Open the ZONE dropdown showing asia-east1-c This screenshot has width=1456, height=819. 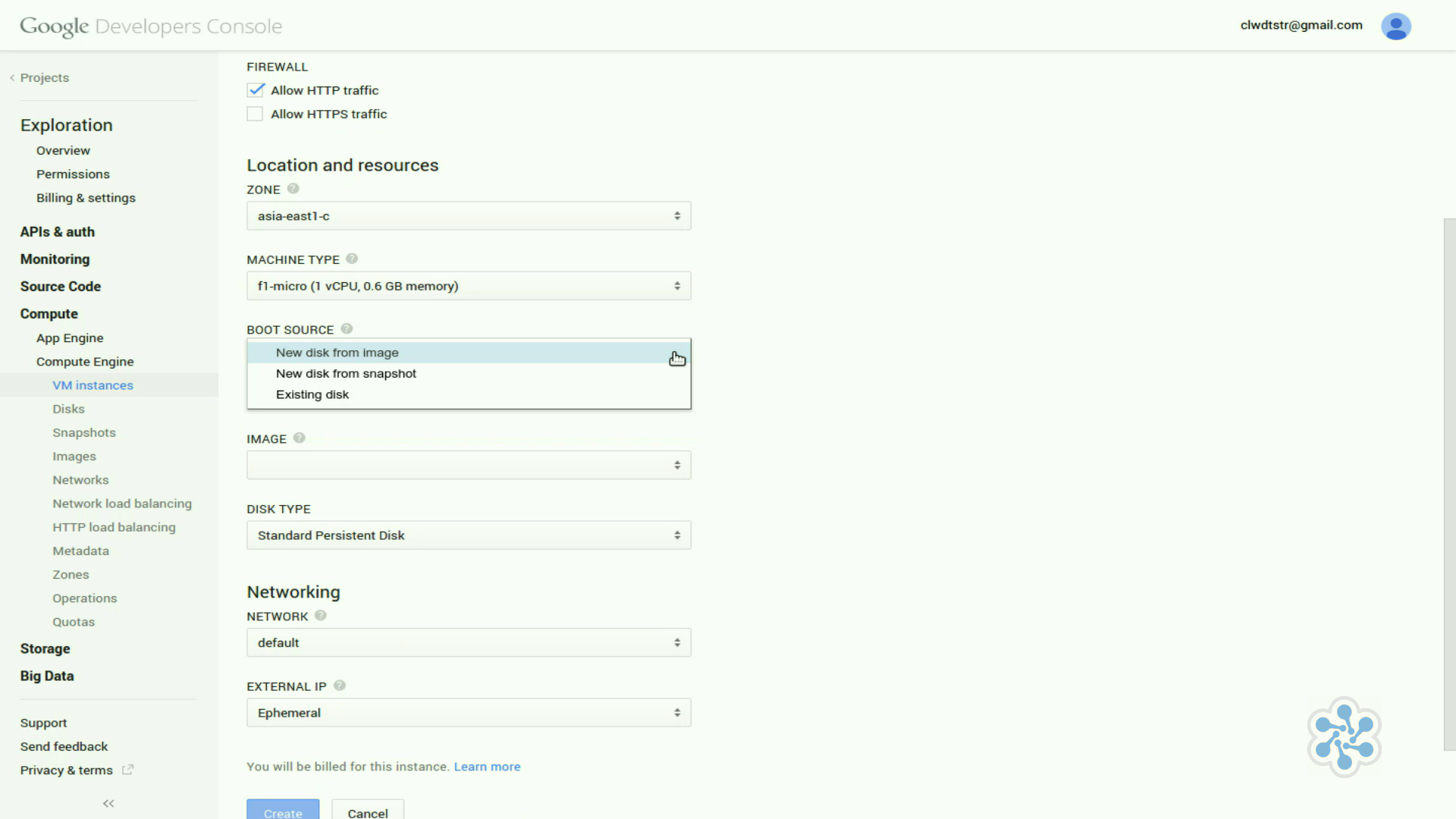point(468,216)
